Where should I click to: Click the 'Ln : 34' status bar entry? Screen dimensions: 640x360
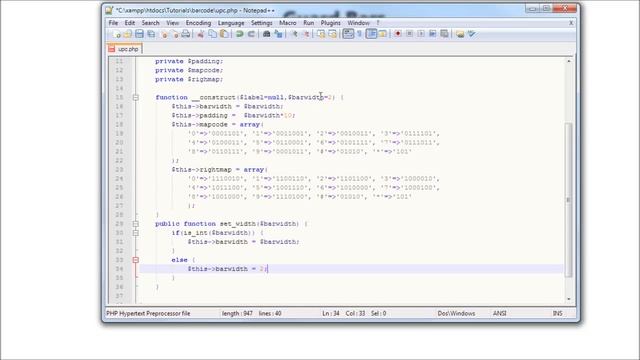[x=331, y=313]
